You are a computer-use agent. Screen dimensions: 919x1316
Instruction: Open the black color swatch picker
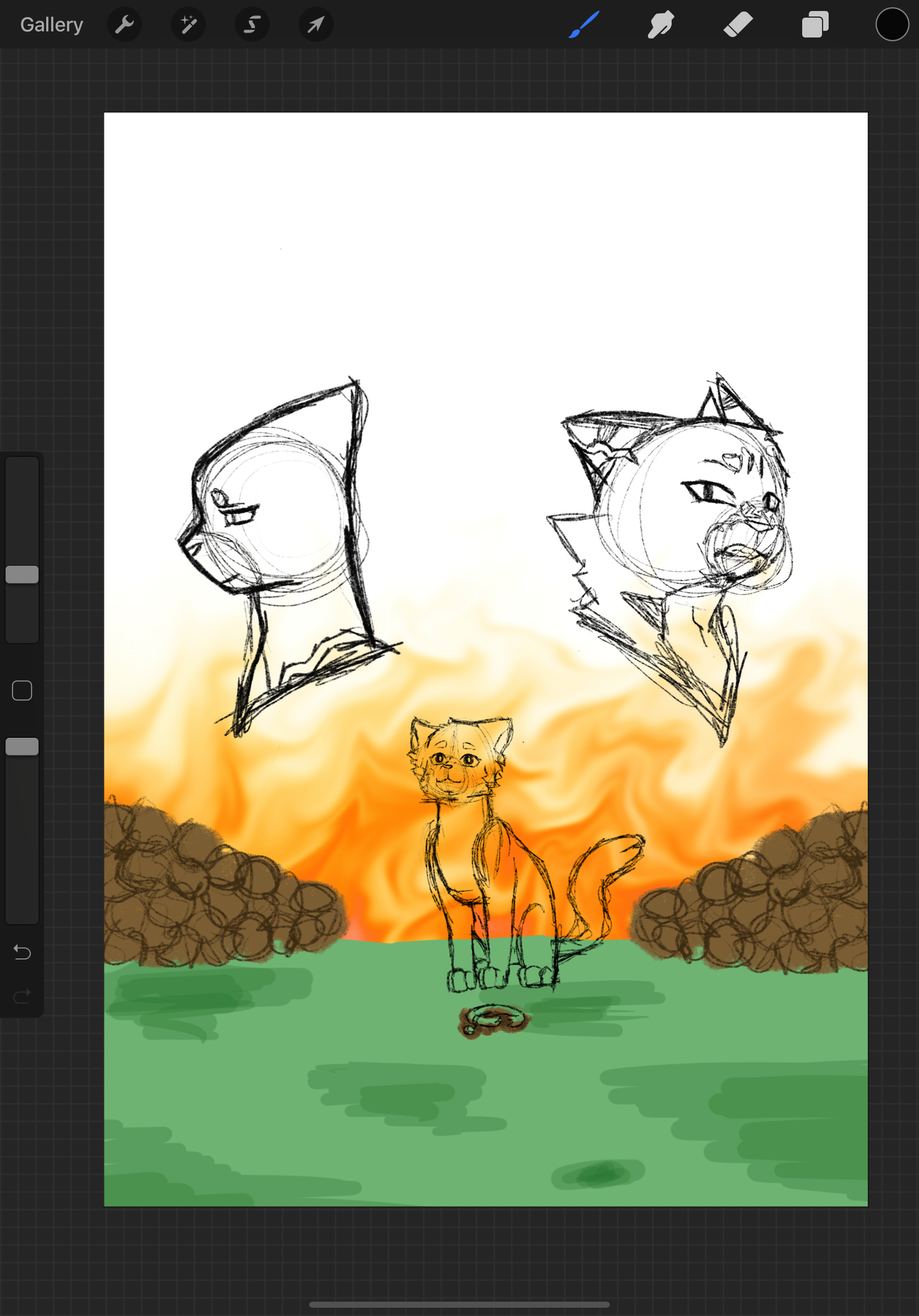892,25
